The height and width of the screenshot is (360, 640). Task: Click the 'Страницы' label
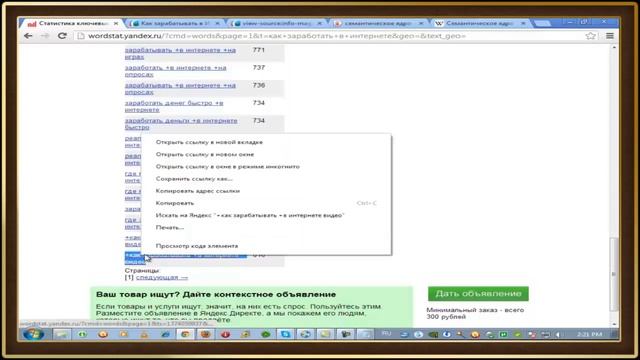coord(142,270)
